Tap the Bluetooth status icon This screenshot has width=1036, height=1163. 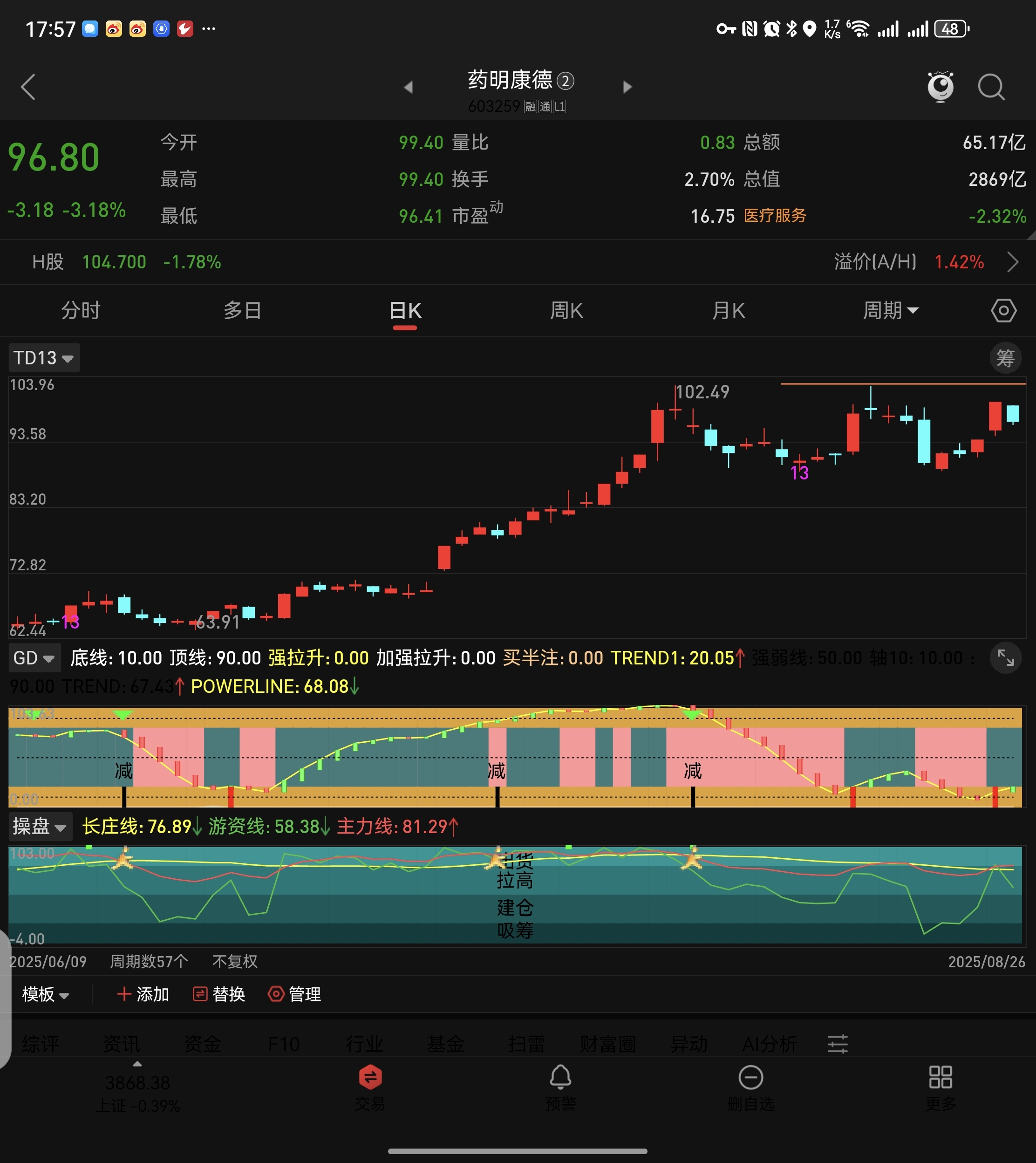click(x=791, y=28)
